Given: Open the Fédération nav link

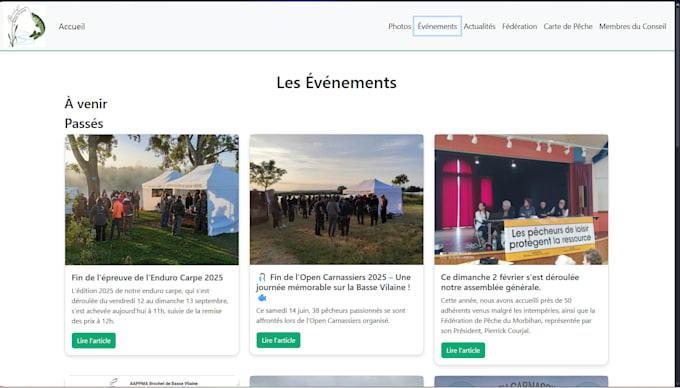Looking at the screenshot, I should tap(520, 26).
